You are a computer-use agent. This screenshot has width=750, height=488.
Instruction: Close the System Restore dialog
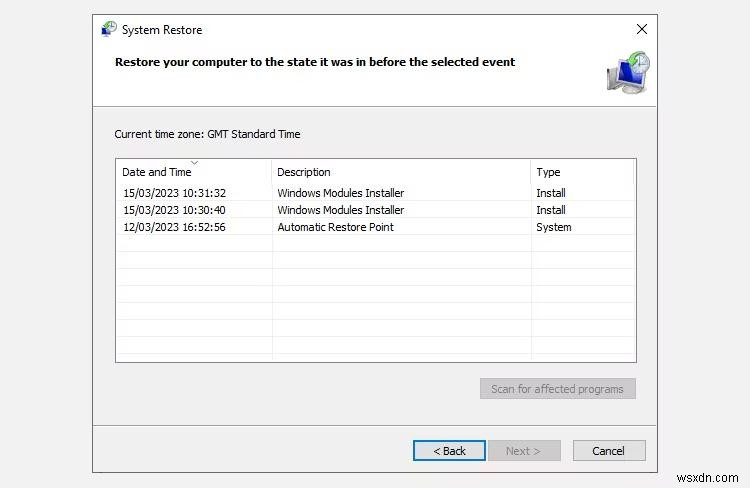coord(642,29)
